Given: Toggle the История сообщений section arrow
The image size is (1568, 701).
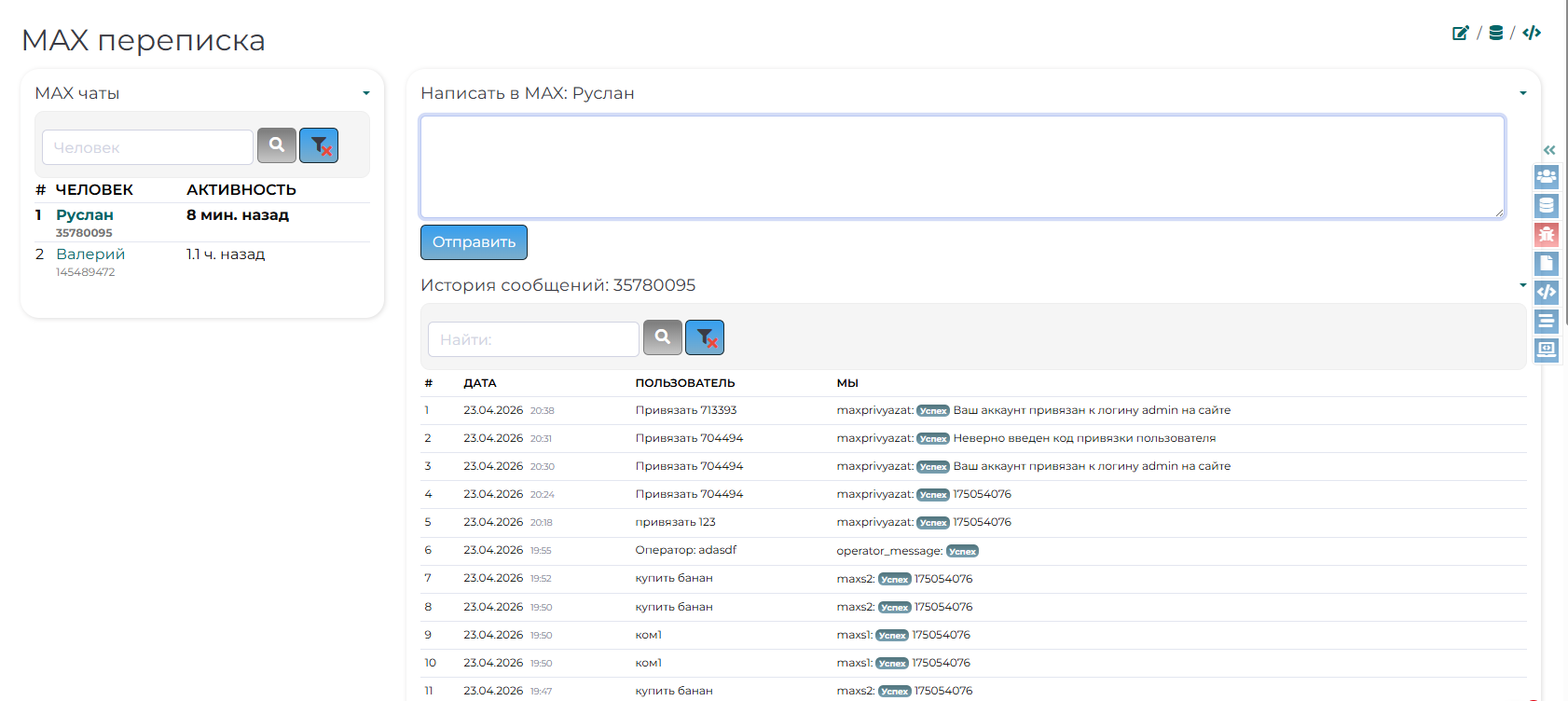Looking at the screenshot, I should [x=1522, y=285].
